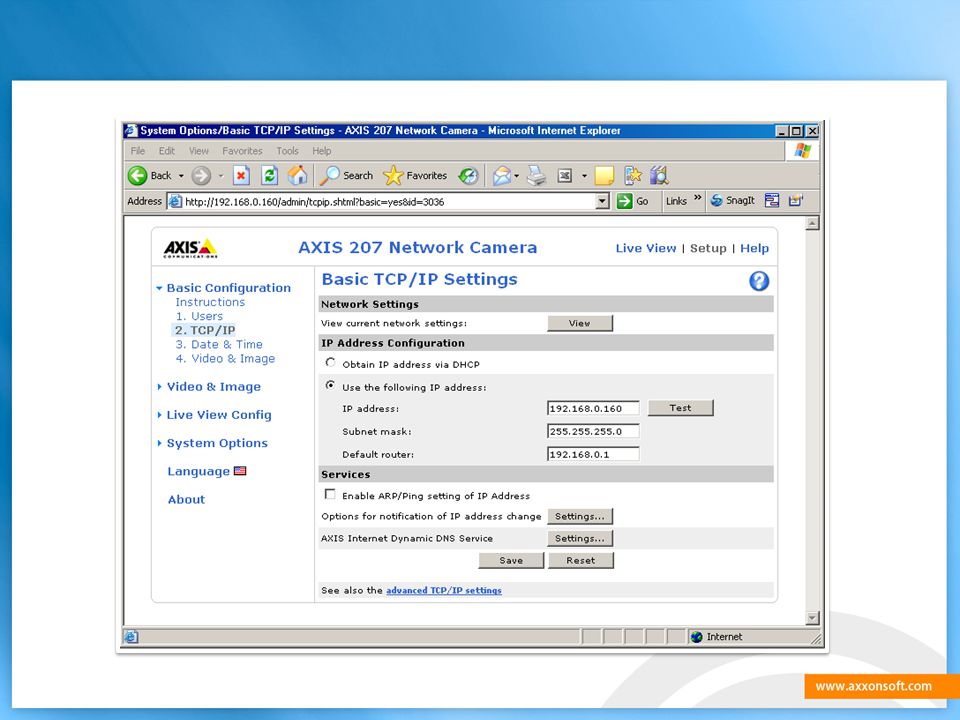This screenshot has width=960, height=720.
Task: Open Settings for IP address change notification
Action: [580, 516]
